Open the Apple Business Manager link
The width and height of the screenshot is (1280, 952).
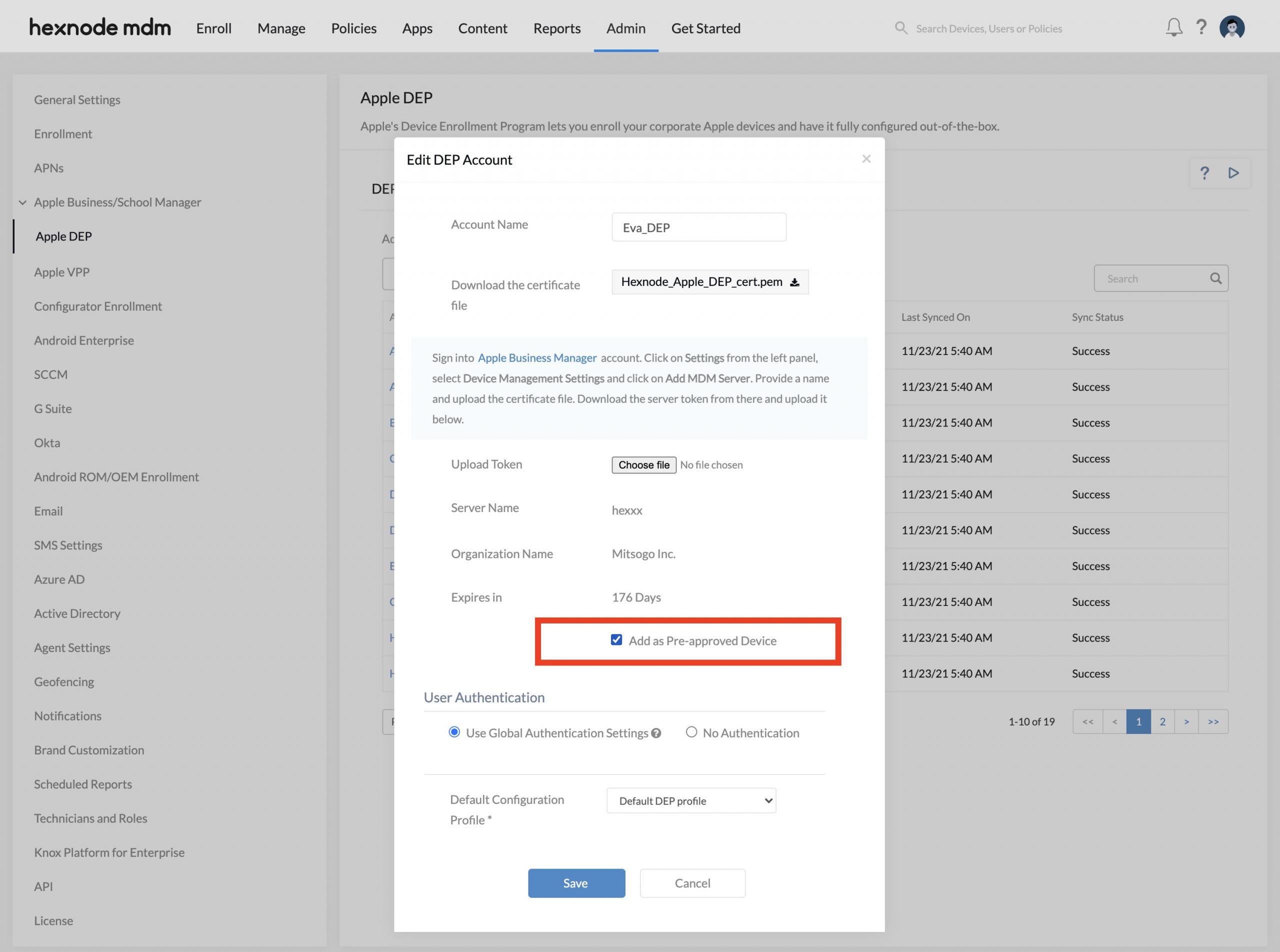[537, 358]
